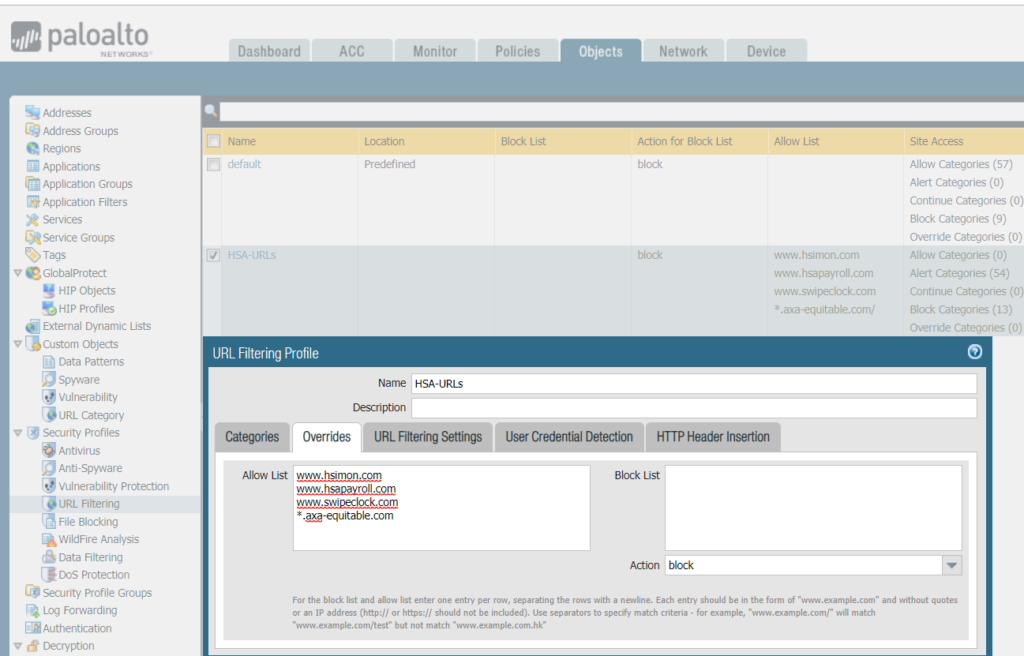Click the search box above the table

click(622, 111)
